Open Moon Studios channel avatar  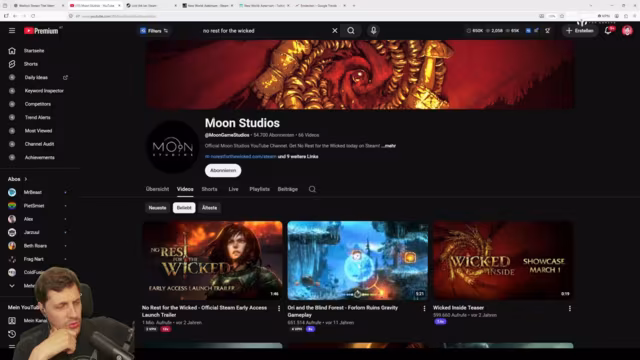pos(173,147)
